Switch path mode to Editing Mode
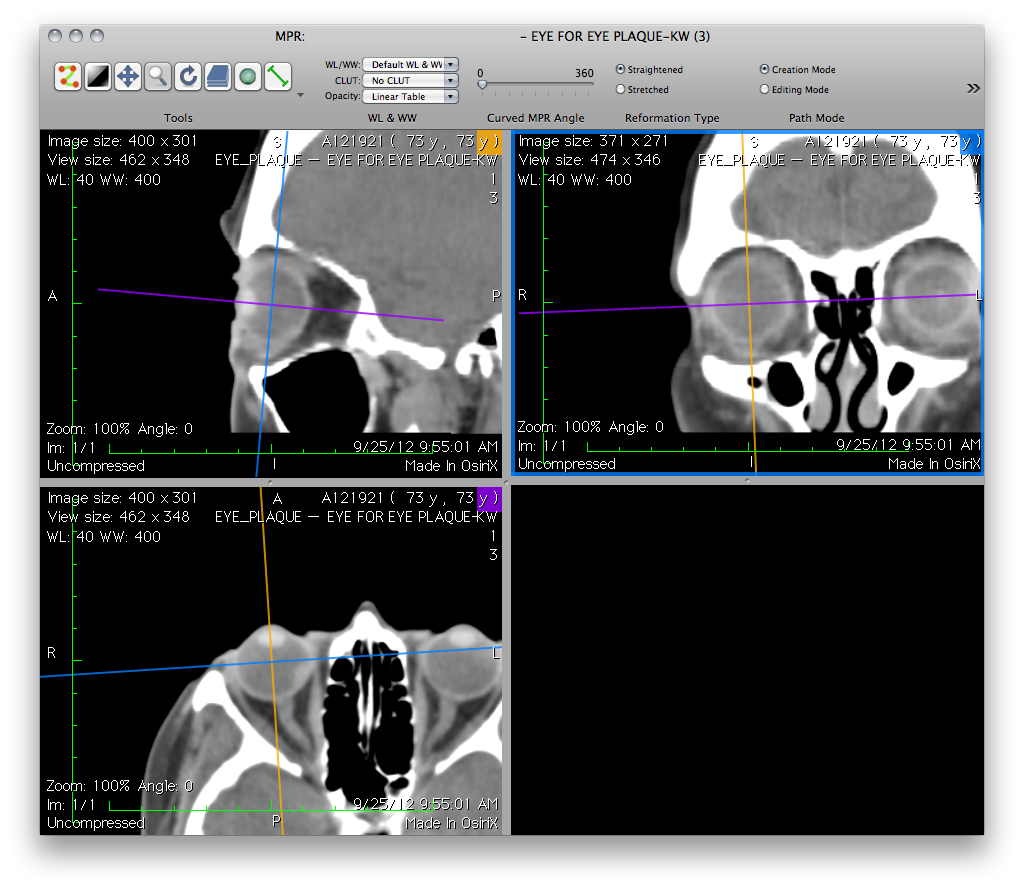The image size is (1024, 890). pyautogui.click(x=765, y=89)
